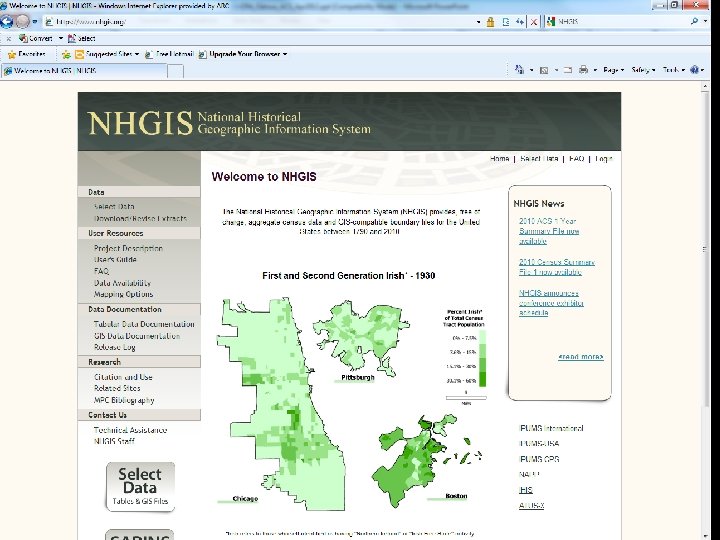
Task: Select the Welcome to NHGIS browser tab
Action: pyautogui.click(x=84, y=71)
